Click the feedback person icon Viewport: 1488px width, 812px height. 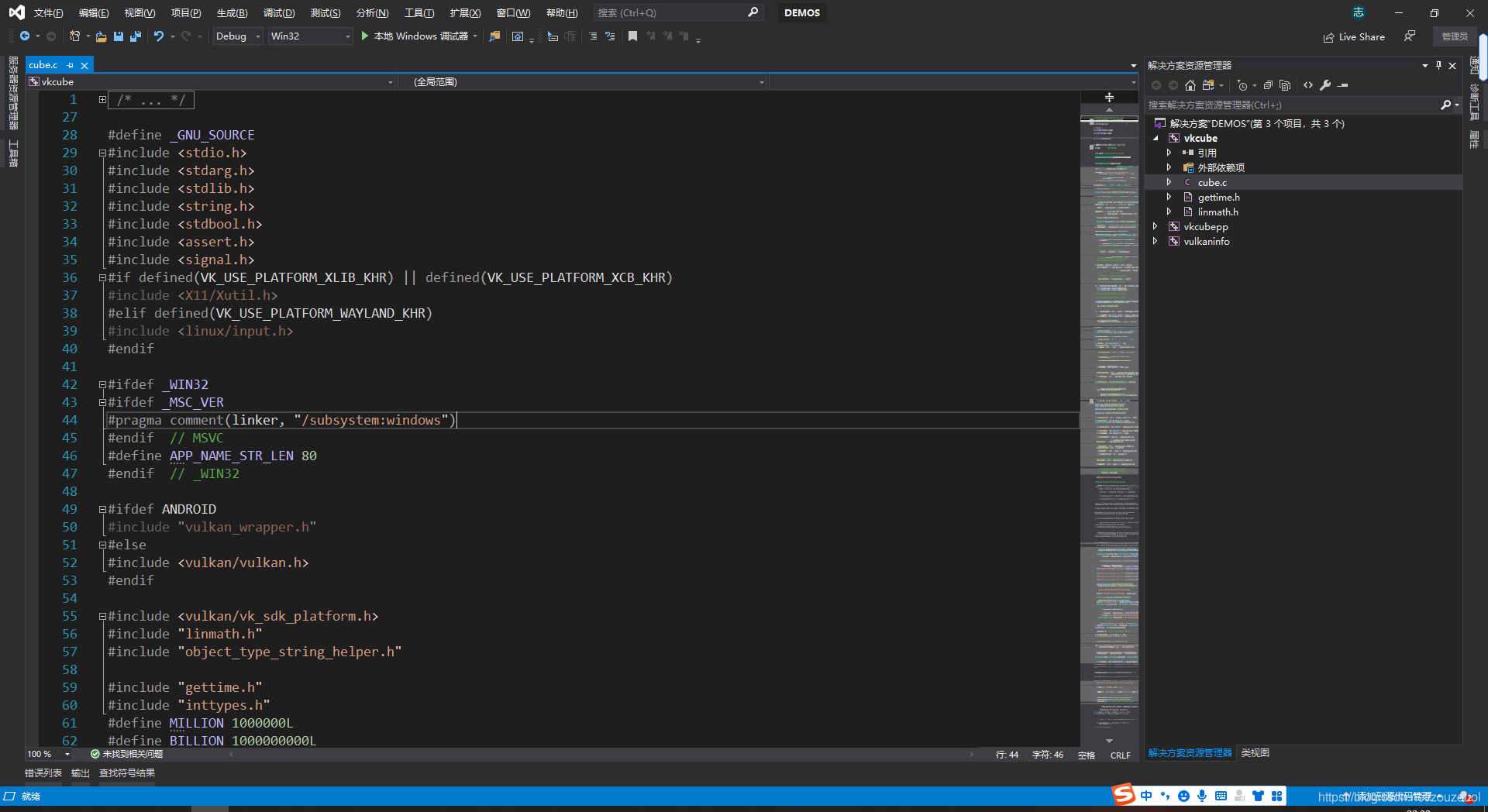pyautogui.click(x=1410, y=36)
